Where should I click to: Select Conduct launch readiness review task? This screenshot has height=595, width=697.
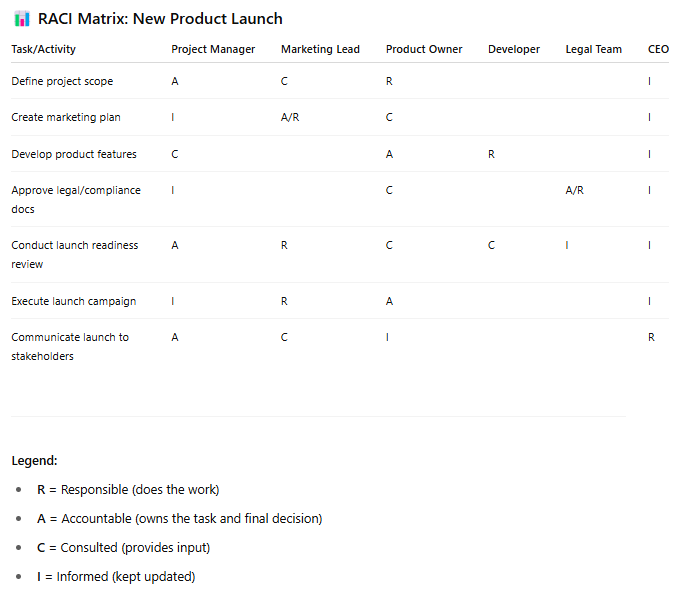click(75, 255)
